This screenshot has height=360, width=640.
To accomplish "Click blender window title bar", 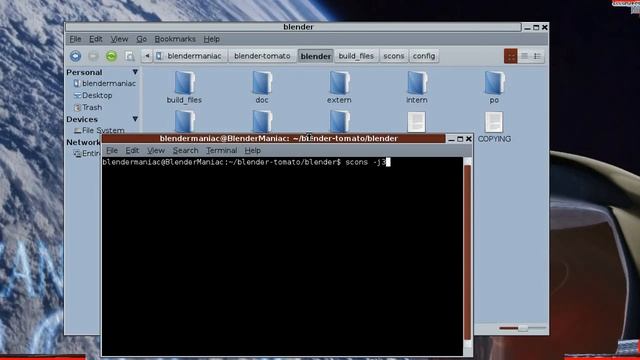I will coord(293,27).
